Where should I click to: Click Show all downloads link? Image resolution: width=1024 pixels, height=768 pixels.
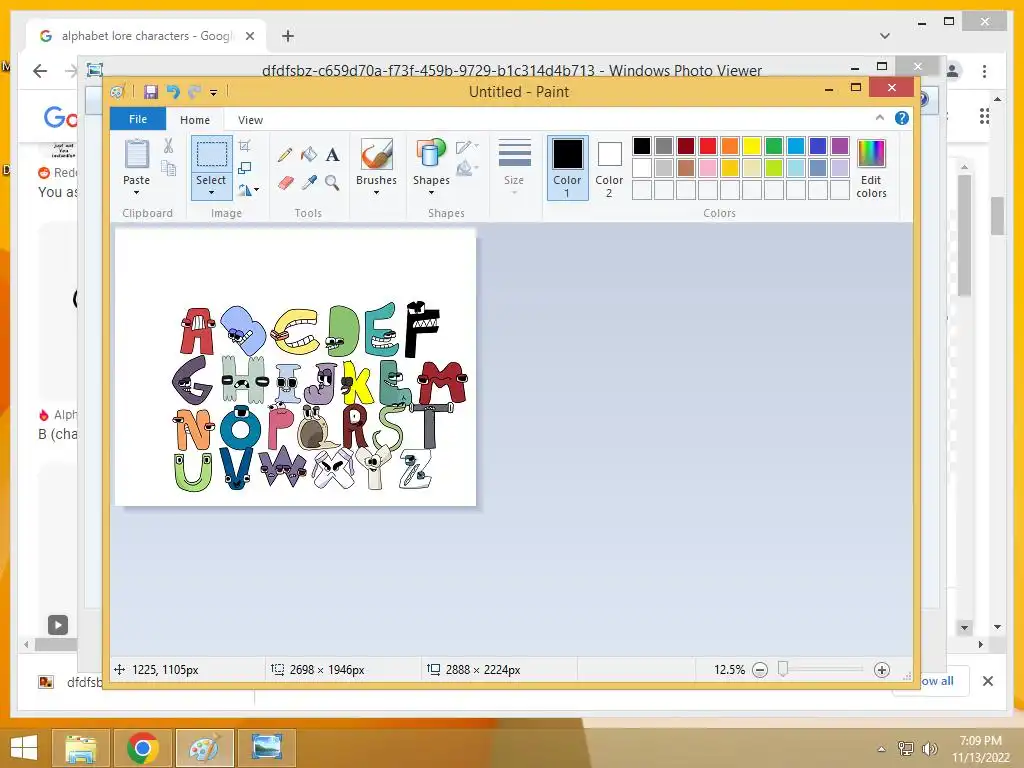click(x=938, y=681)
